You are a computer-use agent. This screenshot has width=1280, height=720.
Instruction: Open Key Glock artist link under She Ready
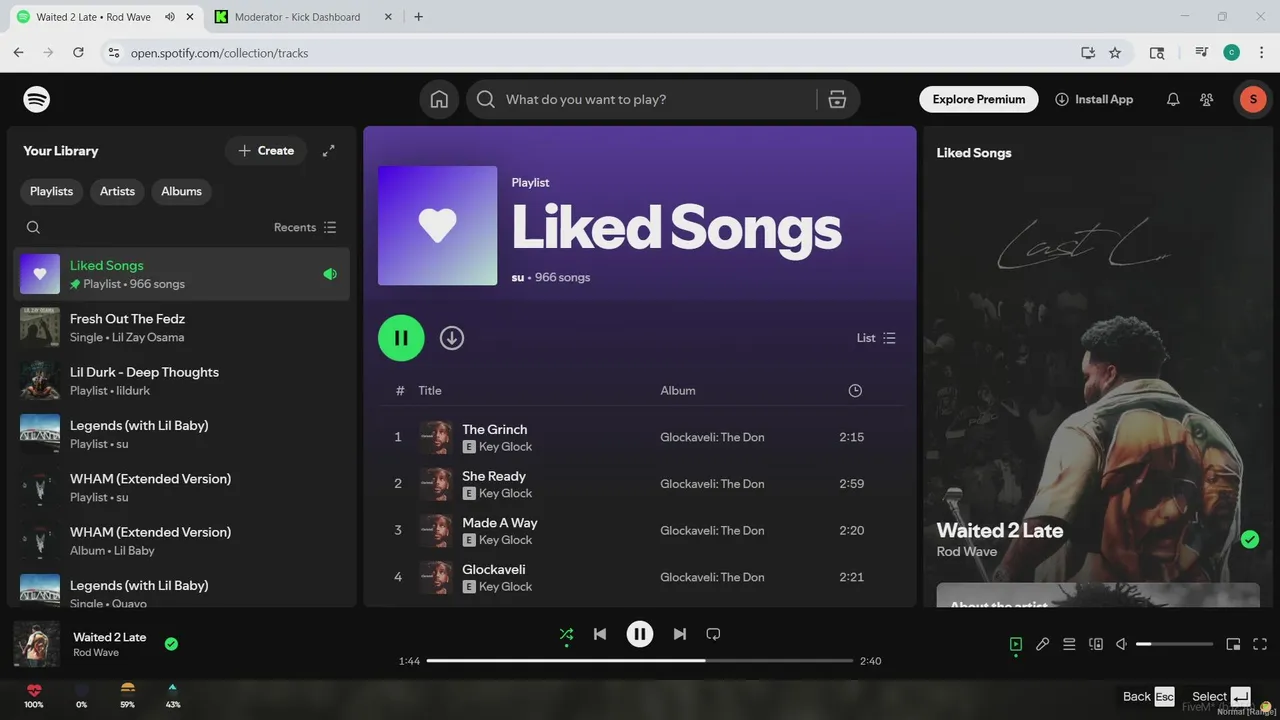pyautogui.click(x=505, y=493)
